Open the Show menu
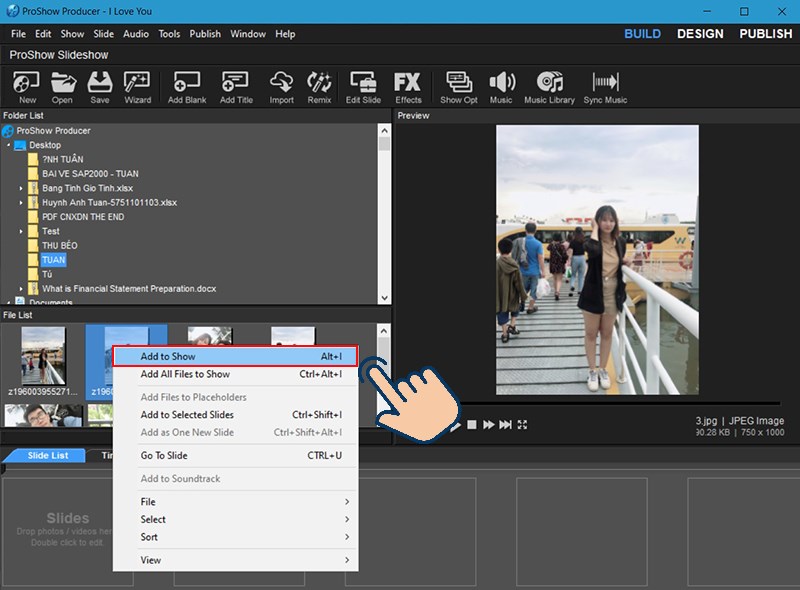 (x=72, y=34)
